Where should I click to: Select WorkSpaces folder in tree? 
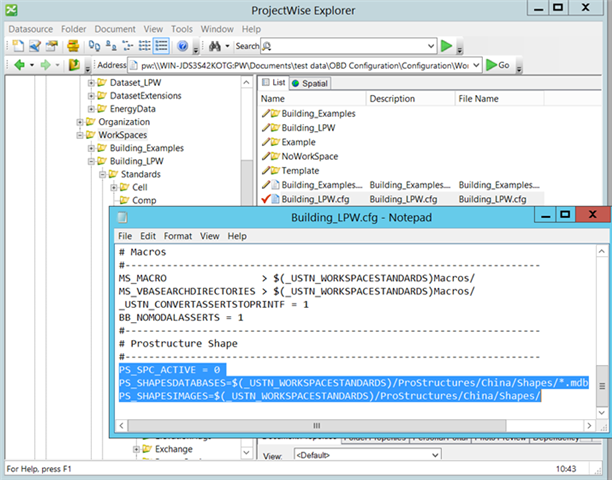[123, 135]
